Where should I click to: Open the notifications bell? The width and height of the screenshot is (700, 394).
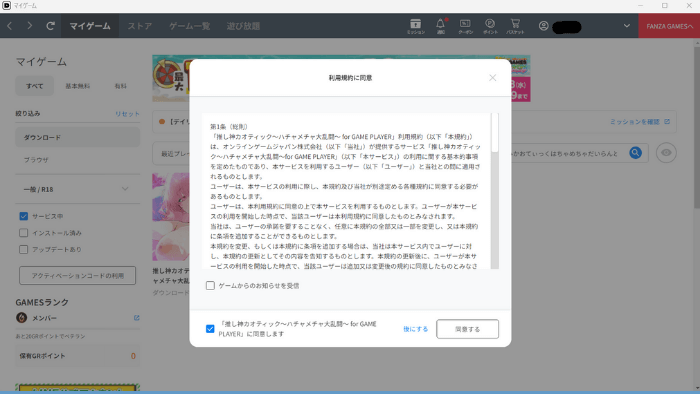pyautogui.click(x=441, y=26)
